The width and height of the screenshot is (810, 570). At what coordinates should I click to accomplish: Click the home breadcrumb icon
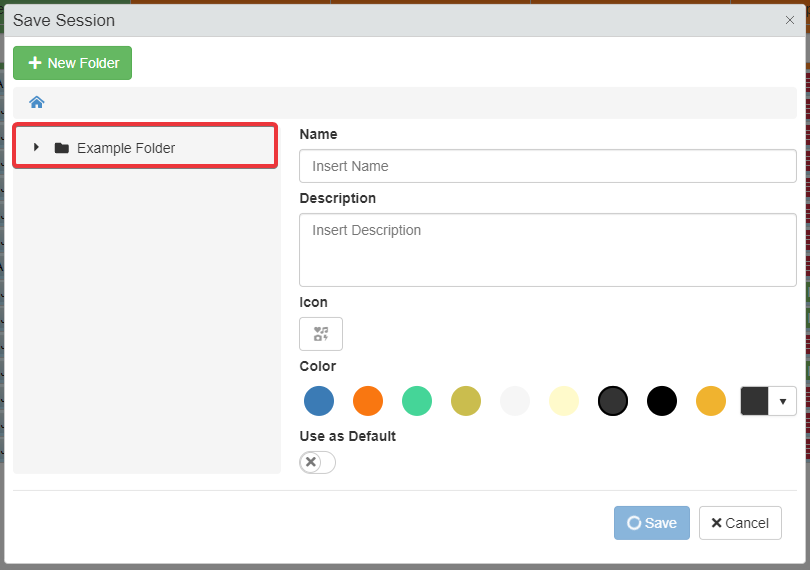pos(37,102)
